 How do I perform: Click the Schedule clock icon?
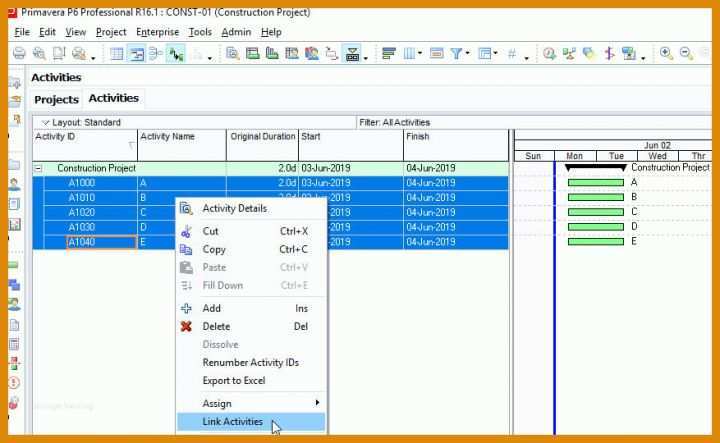[x=549, y=54]
